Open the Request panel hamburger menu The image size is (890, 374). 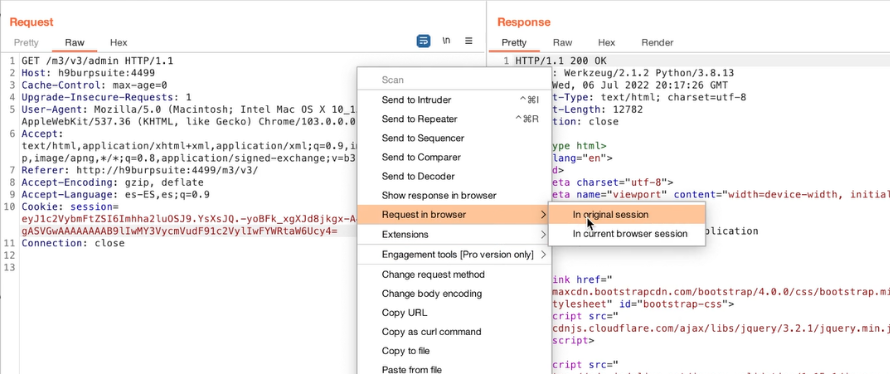469,41
